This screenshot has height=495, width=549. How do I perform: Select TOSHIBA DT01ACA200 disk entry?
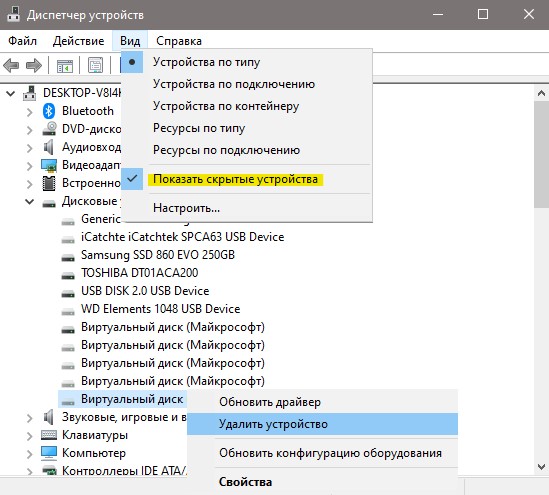[x=139, y=273]
